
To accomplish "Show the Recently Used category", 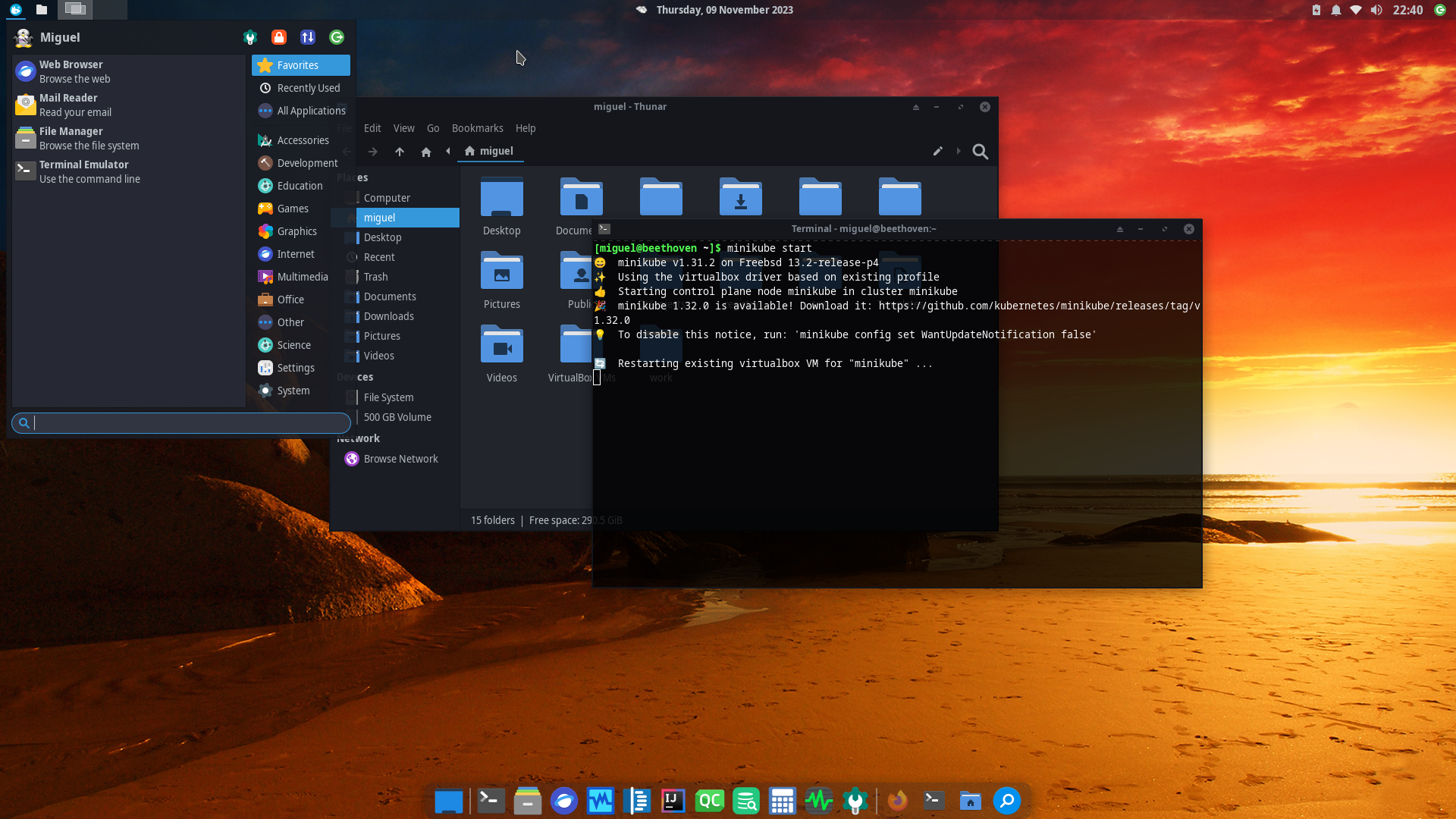I will (x=301, y=88).
